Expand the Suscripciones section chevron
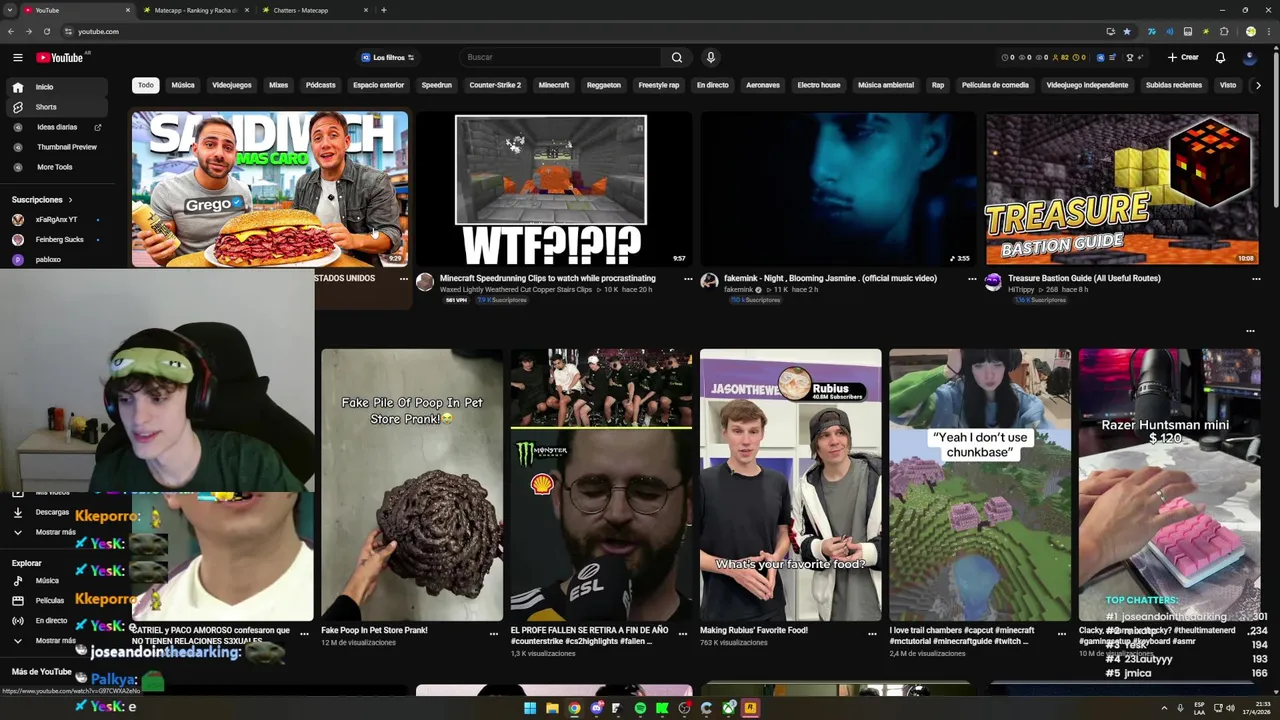The image size is (1280, 720). coord(70,200)
